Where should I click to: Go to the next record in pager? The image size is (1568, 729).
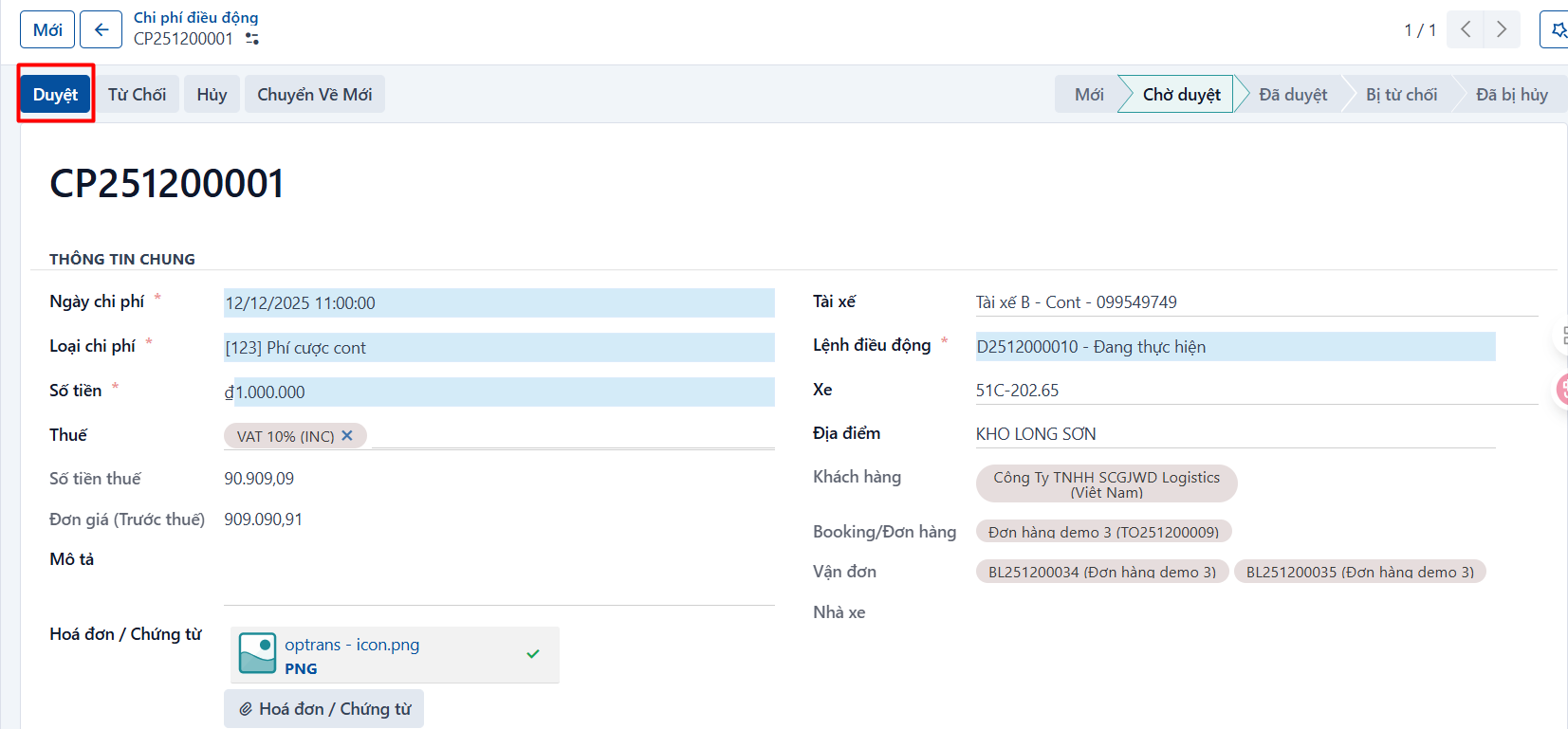(1502, 29)
